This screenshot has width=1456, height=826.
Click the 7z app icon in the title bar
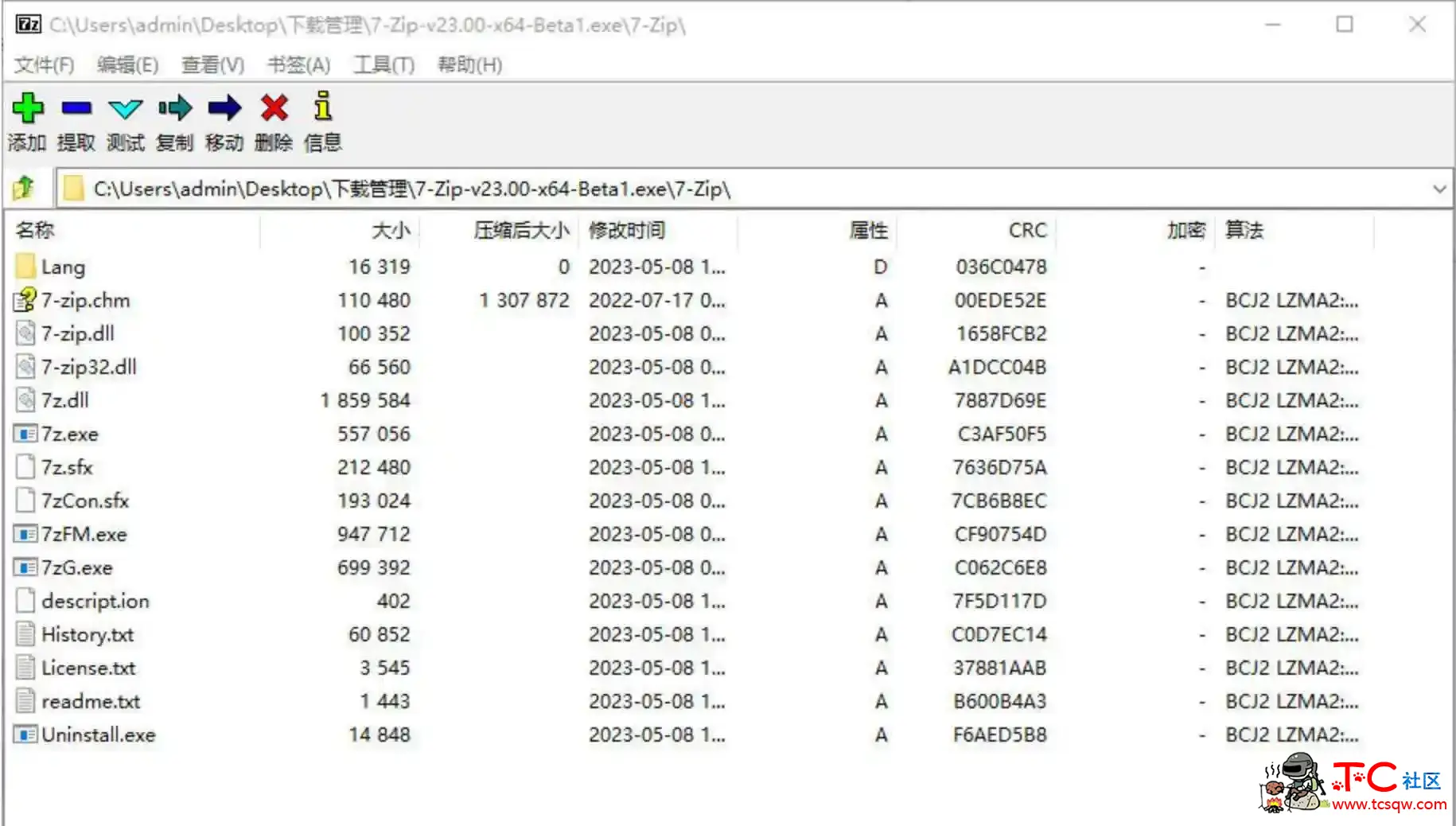coord(29,24)
